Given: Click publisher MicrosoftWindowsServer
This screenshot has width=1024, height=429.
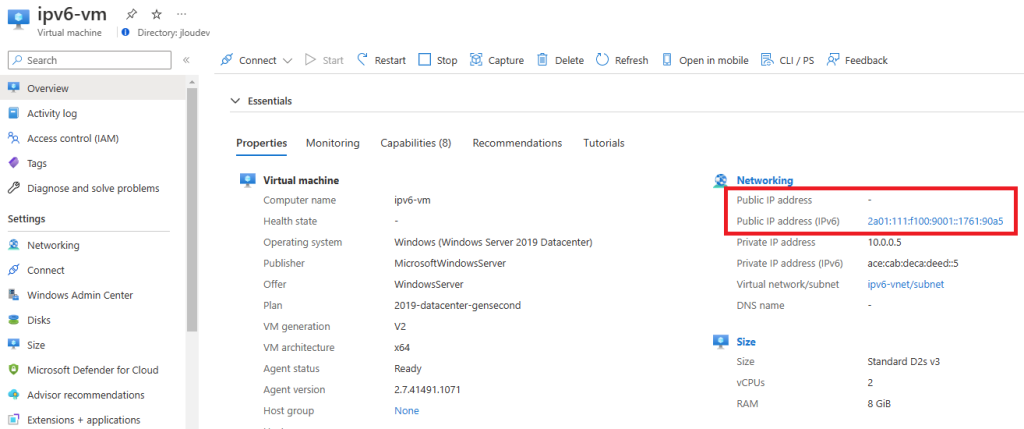Looking at the screenshot, I should pyautogui.click(x=450, y=263).
